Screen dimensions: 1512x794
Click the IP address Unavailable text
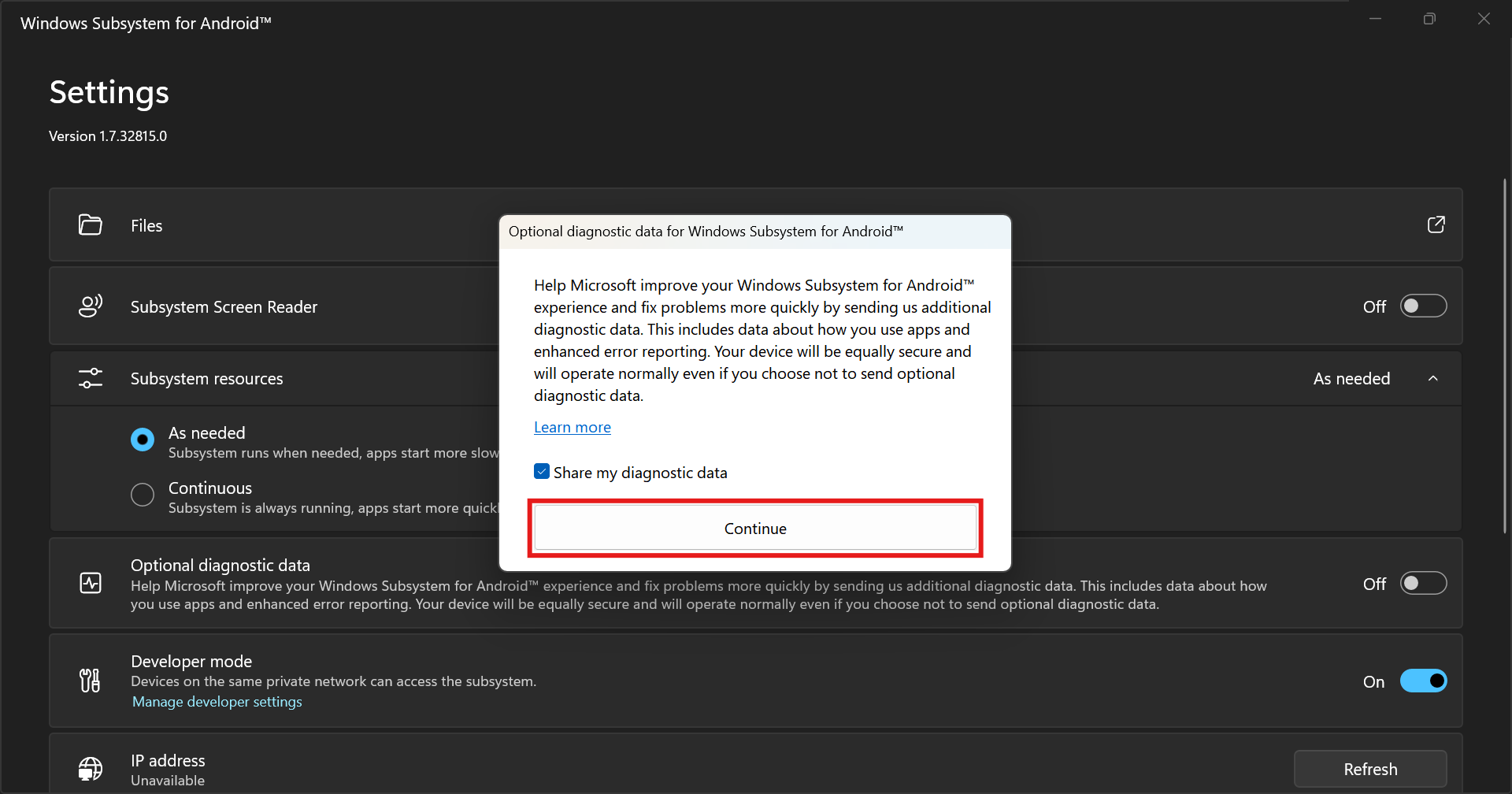168,781
